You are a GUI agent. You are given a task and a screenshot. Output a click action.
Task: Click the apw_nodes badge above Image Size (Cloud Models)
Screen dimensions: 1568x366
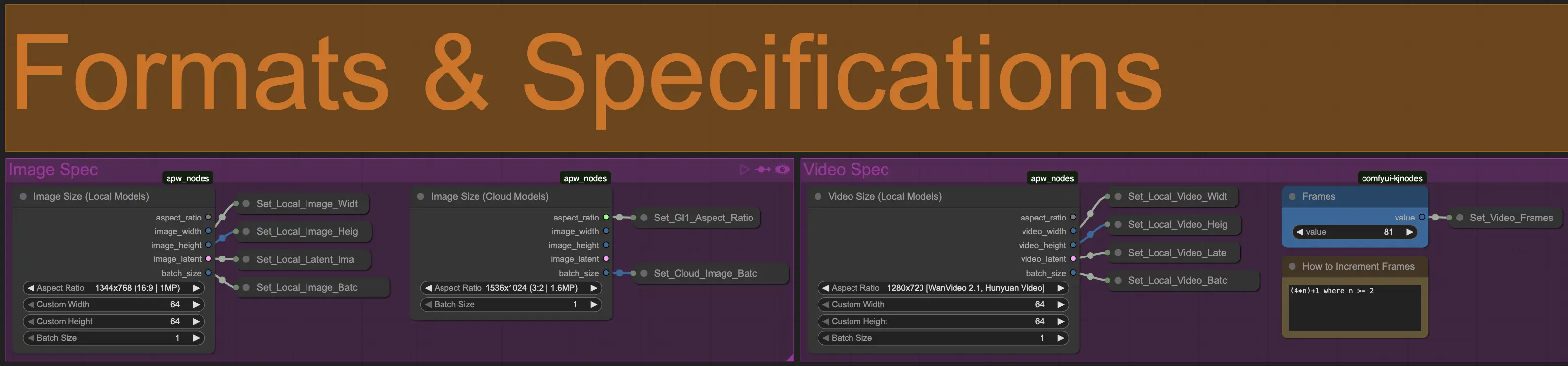585,179
